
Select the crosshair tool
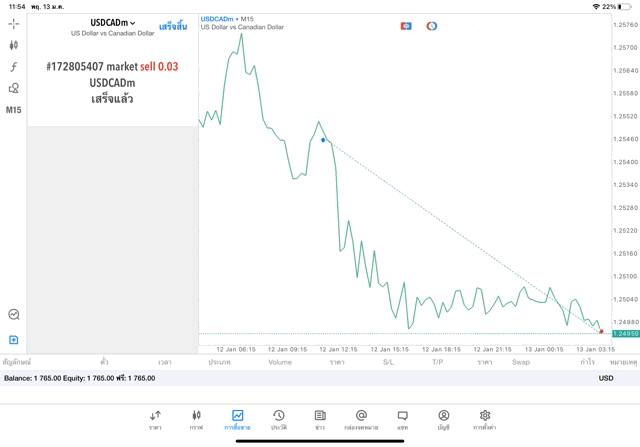point(13,23)
